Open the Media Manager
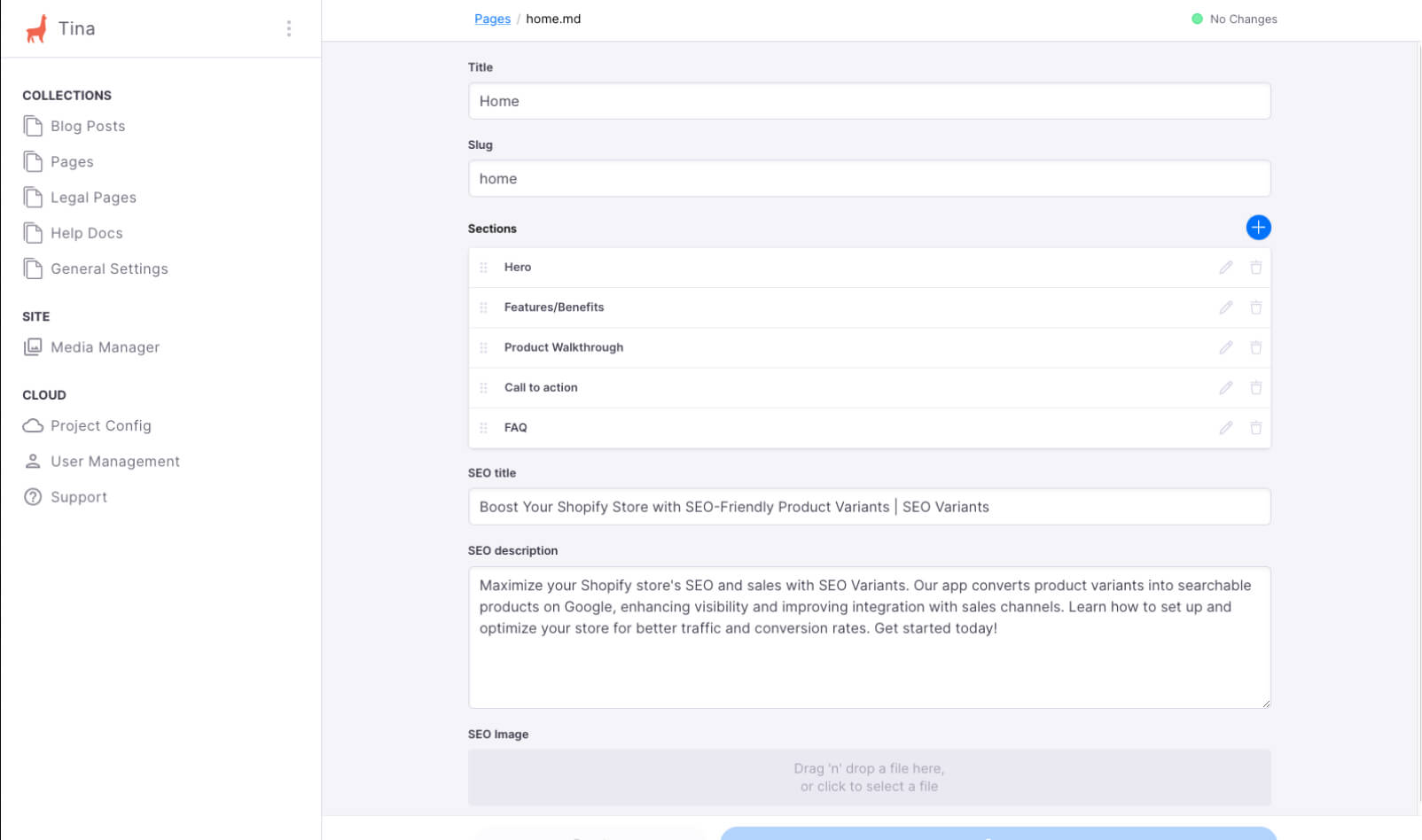 pyautogui.click(x=105, y=347)
